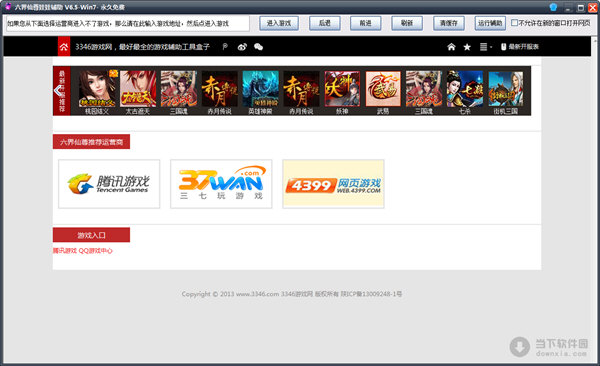Open 最新开服表 server list link
The height and width of the screenshot is (366, 600).
[x=520, y=47]
